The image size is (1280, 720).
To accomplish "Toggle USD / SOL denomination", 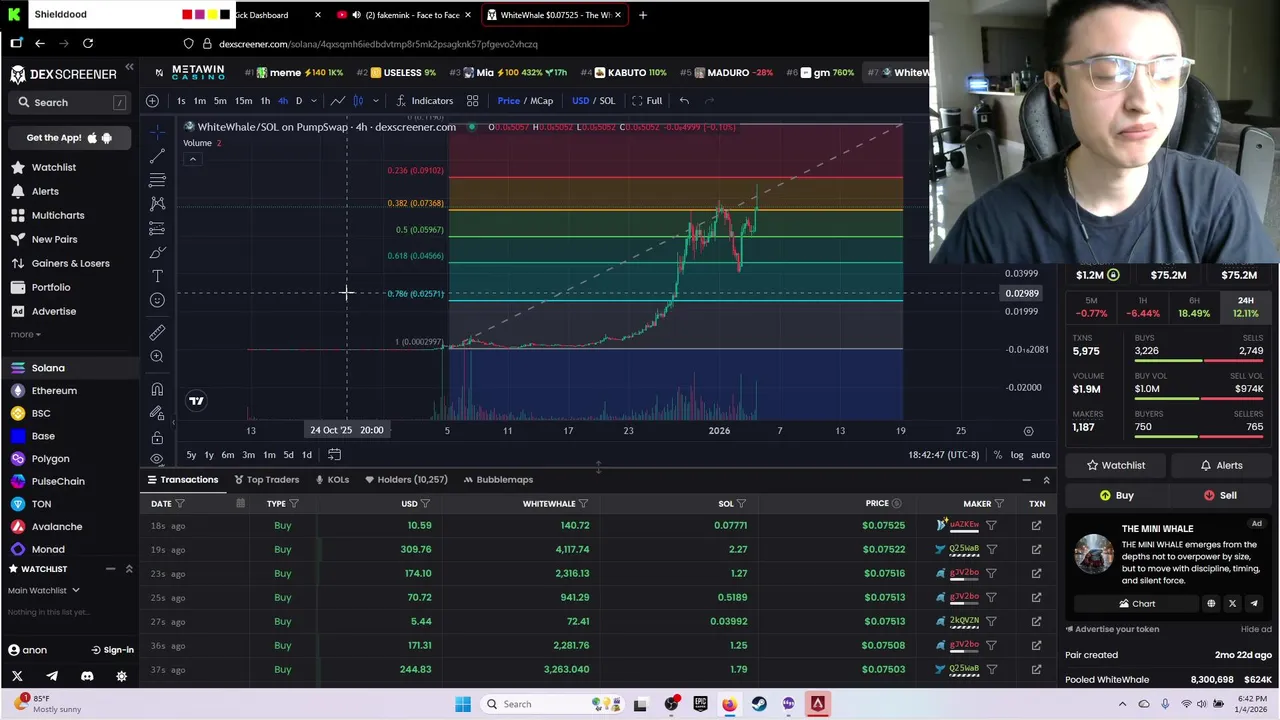I will click(x=593, y=100).
